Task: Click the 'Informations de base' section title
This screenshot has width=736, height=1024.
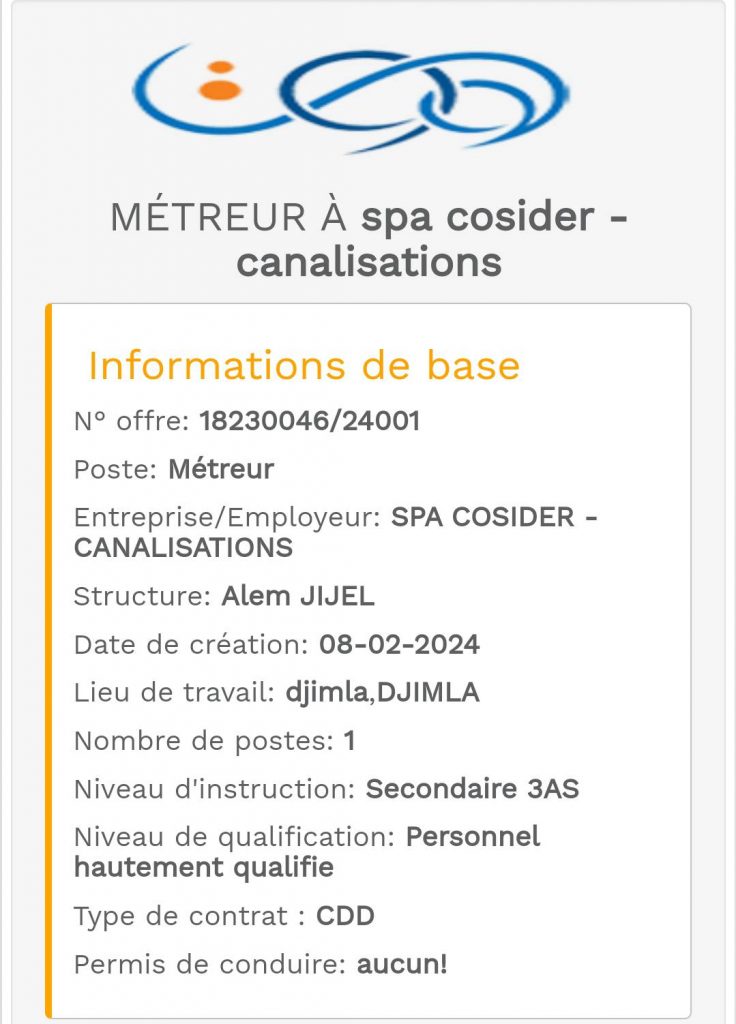Action: click(304, 365)
